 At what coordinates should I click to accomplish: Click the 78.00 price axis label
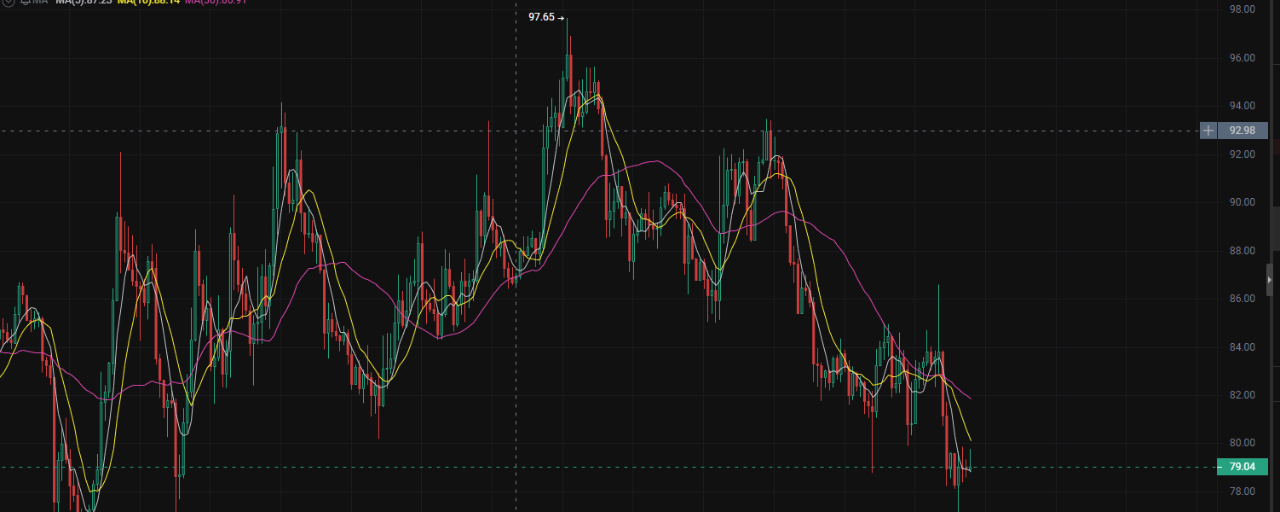pos(1242,491)
